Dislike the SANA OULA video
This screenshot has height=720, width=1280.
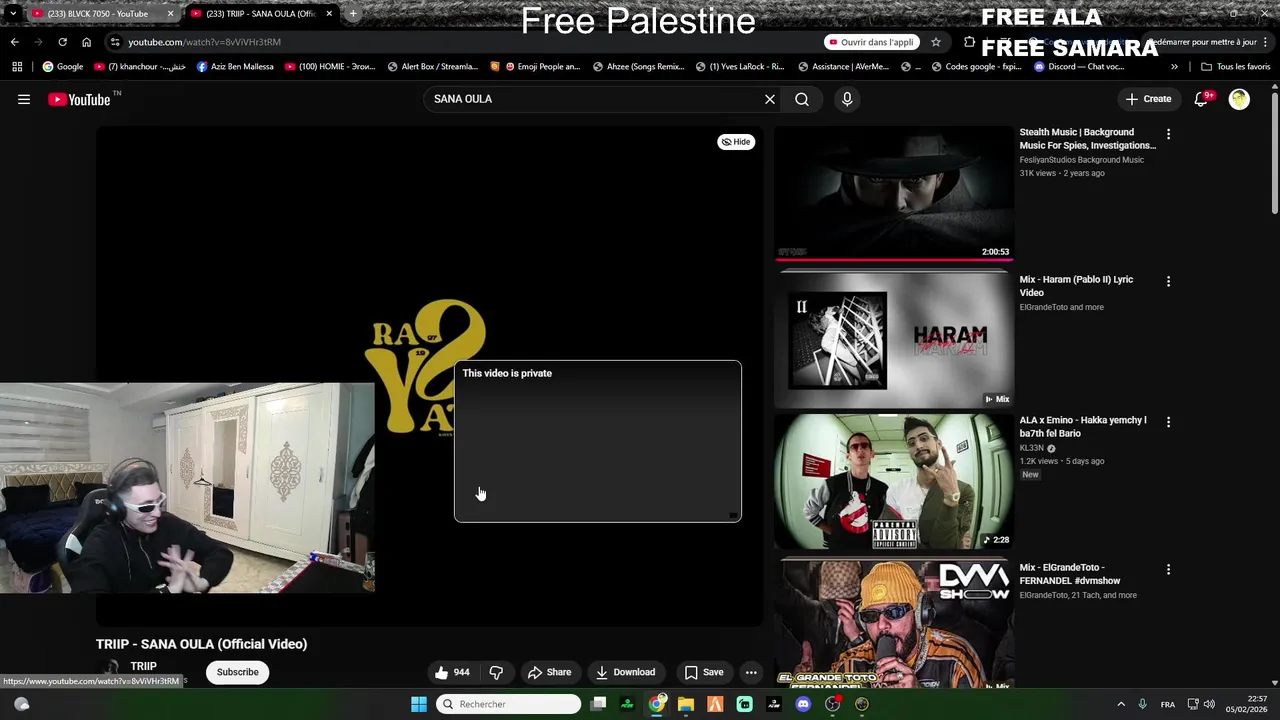[496, 672]
